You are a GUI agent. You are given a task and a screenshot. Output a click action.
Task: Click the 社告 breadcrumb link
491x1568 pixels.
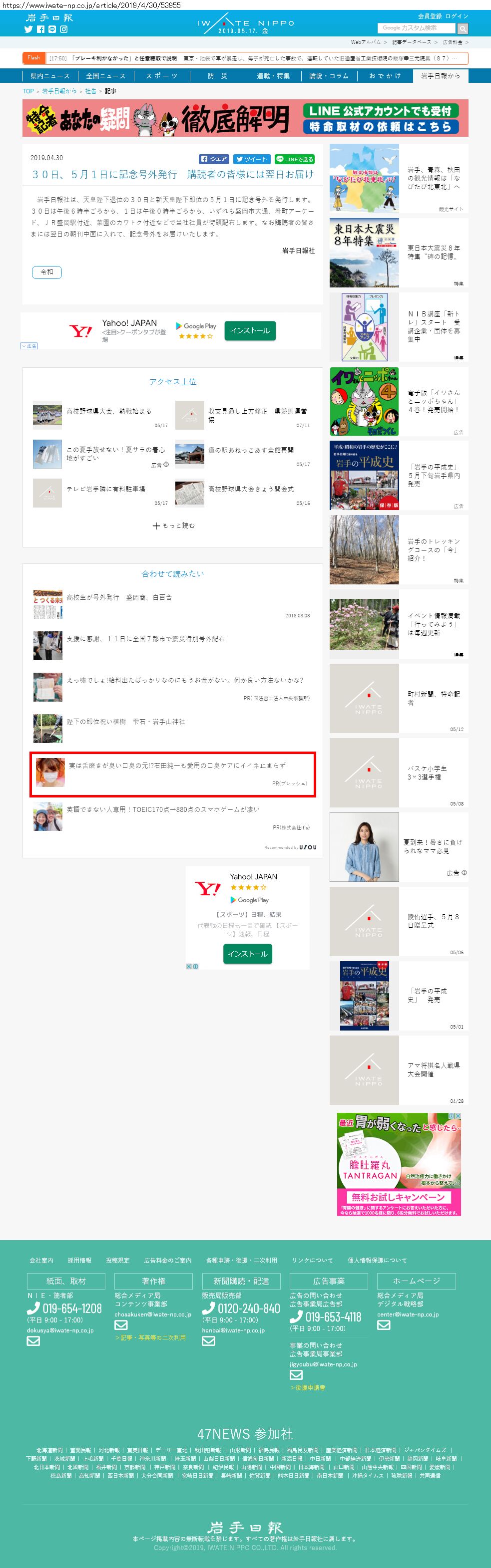[x=90, y=91]
